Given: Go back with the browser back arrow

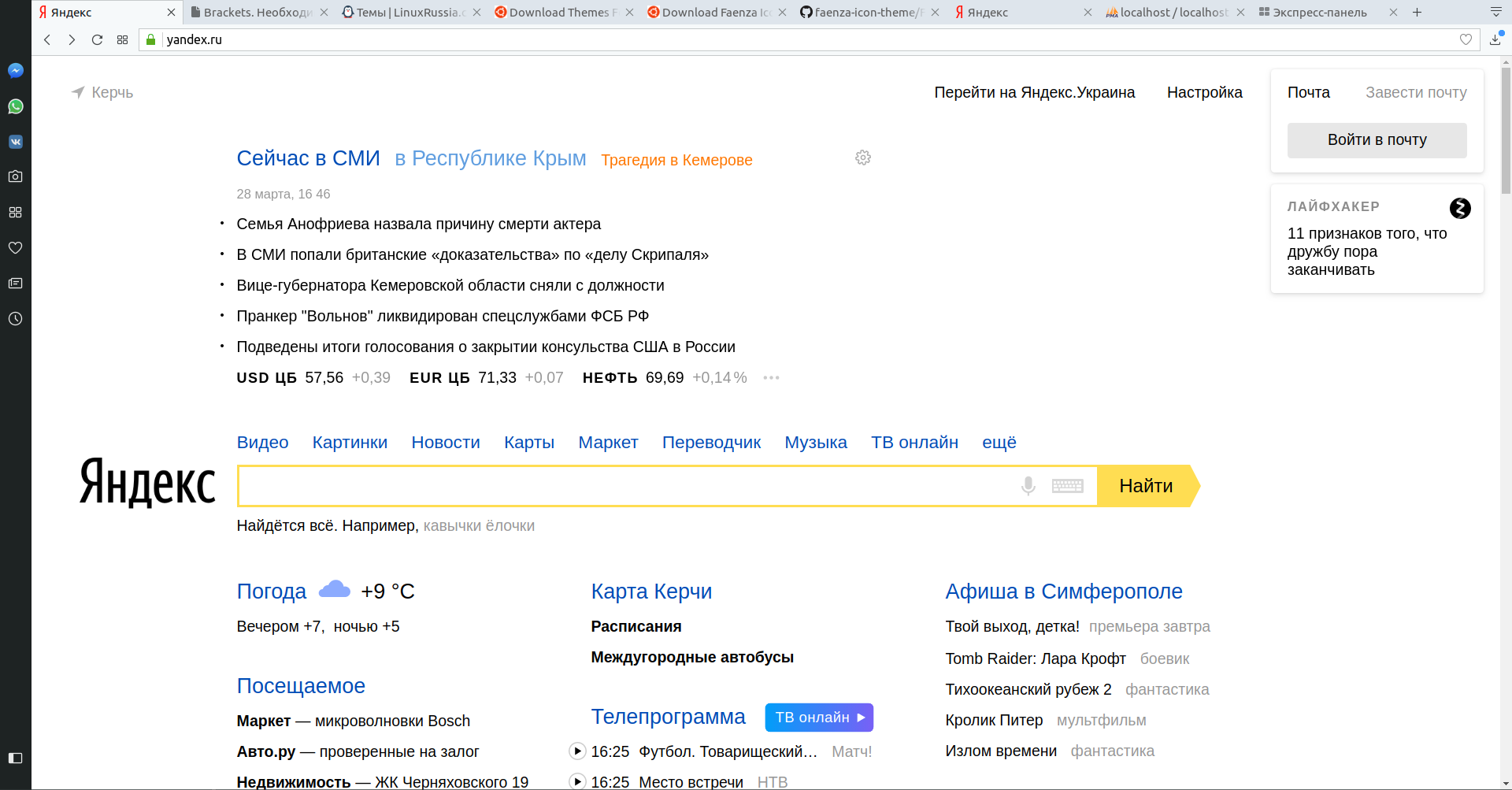Looking at the screenshot, I should [x=47, y=39].
